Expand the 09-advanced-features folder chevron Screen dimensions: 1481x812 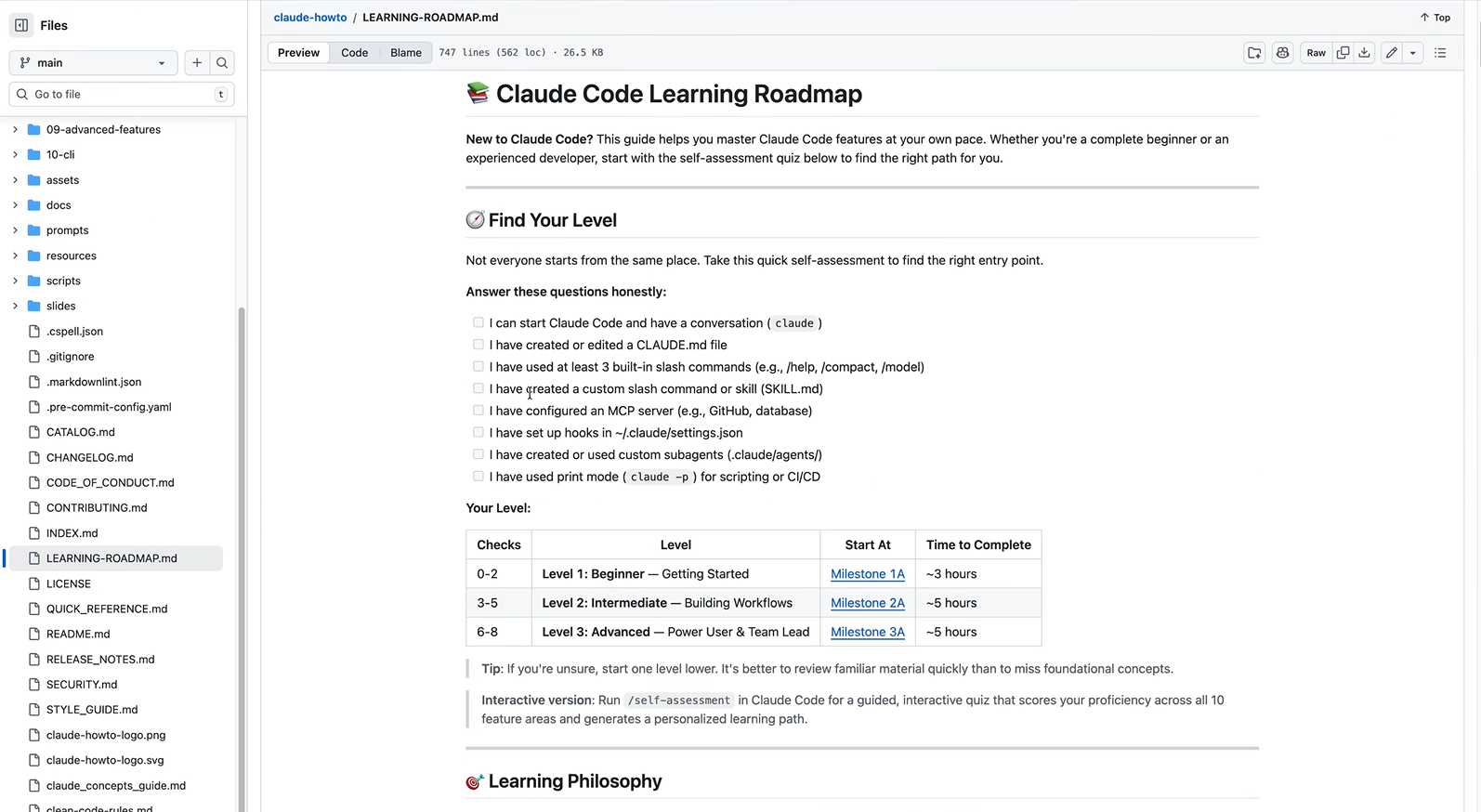tap(15, 130)
